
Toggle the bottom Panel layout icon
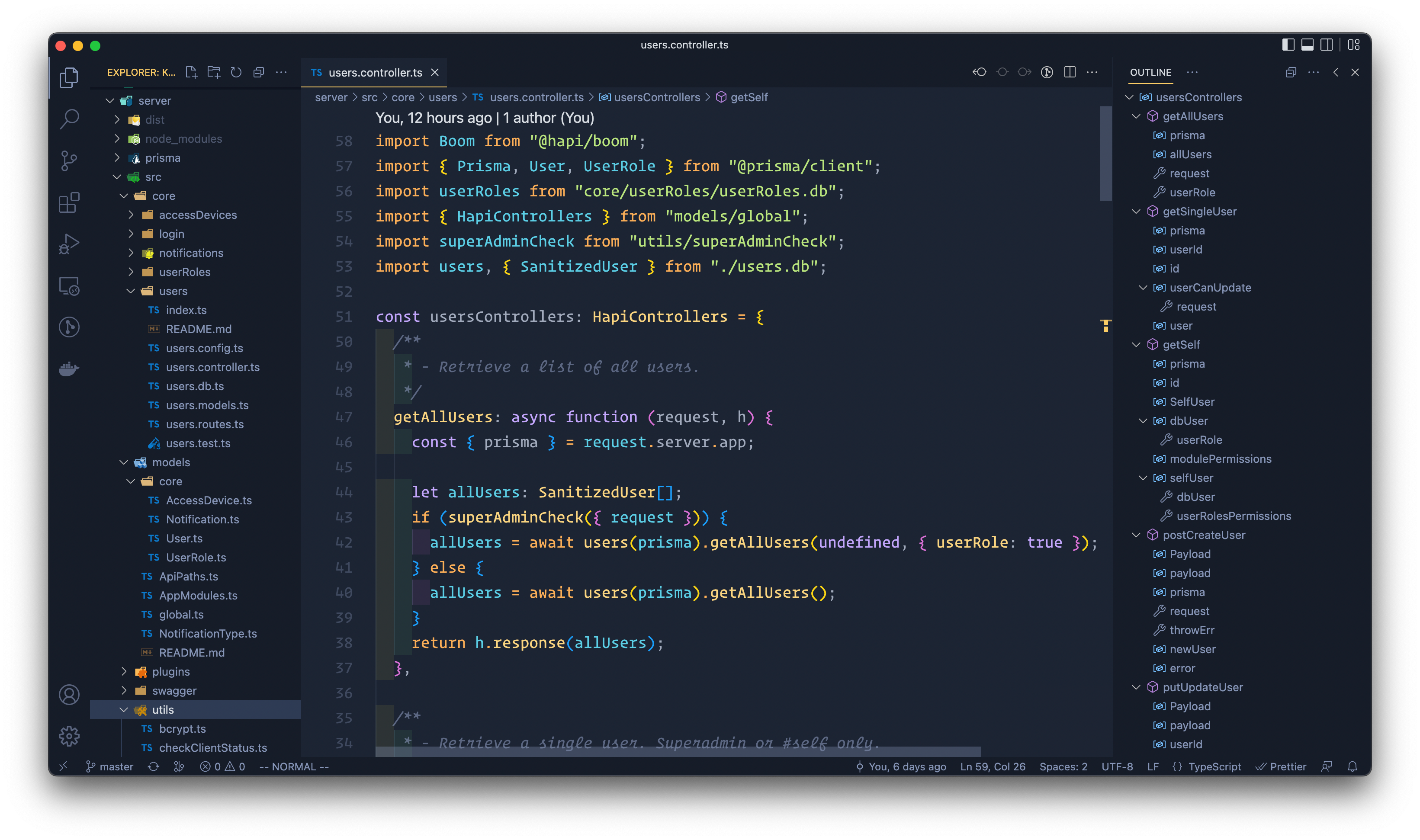coord(1308,45)
